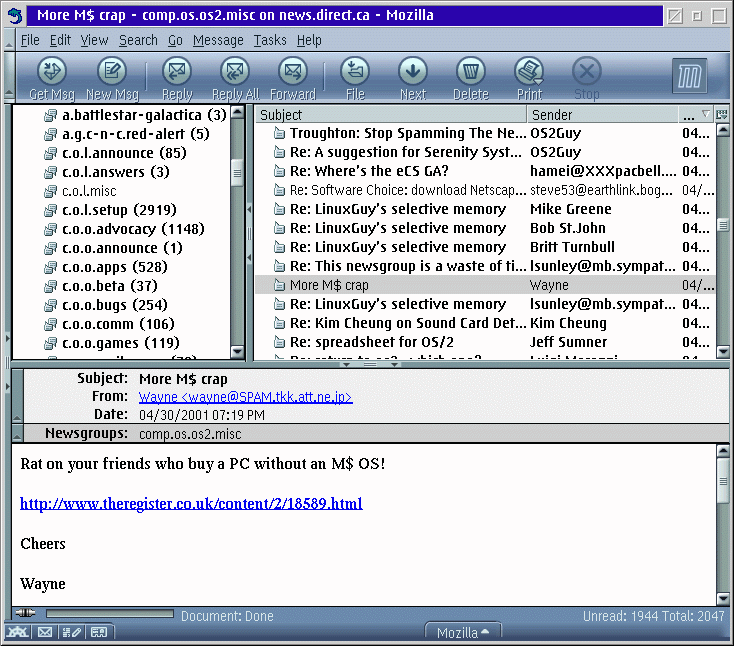Screen dimensions: 734x646
Task: Select newsgroup c.o.l.misc
Action: click(89, 191)
